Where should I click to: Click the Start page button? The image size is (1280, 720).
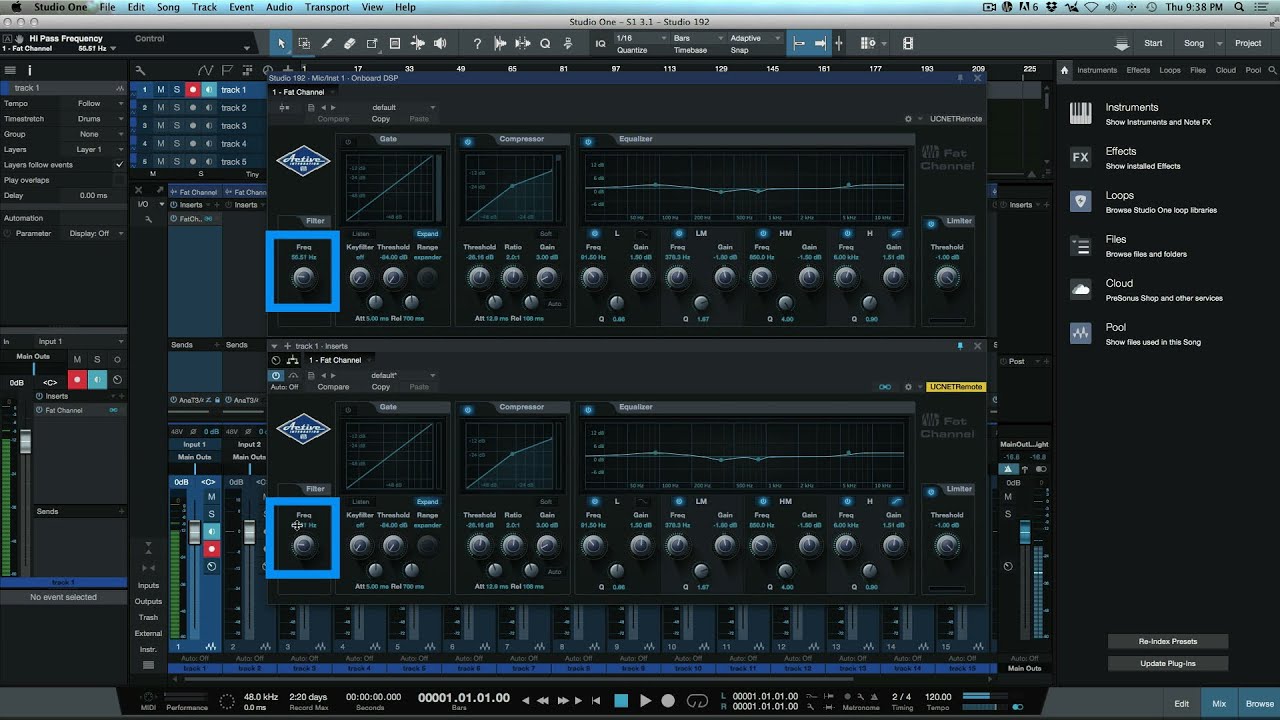point(1153,43)
